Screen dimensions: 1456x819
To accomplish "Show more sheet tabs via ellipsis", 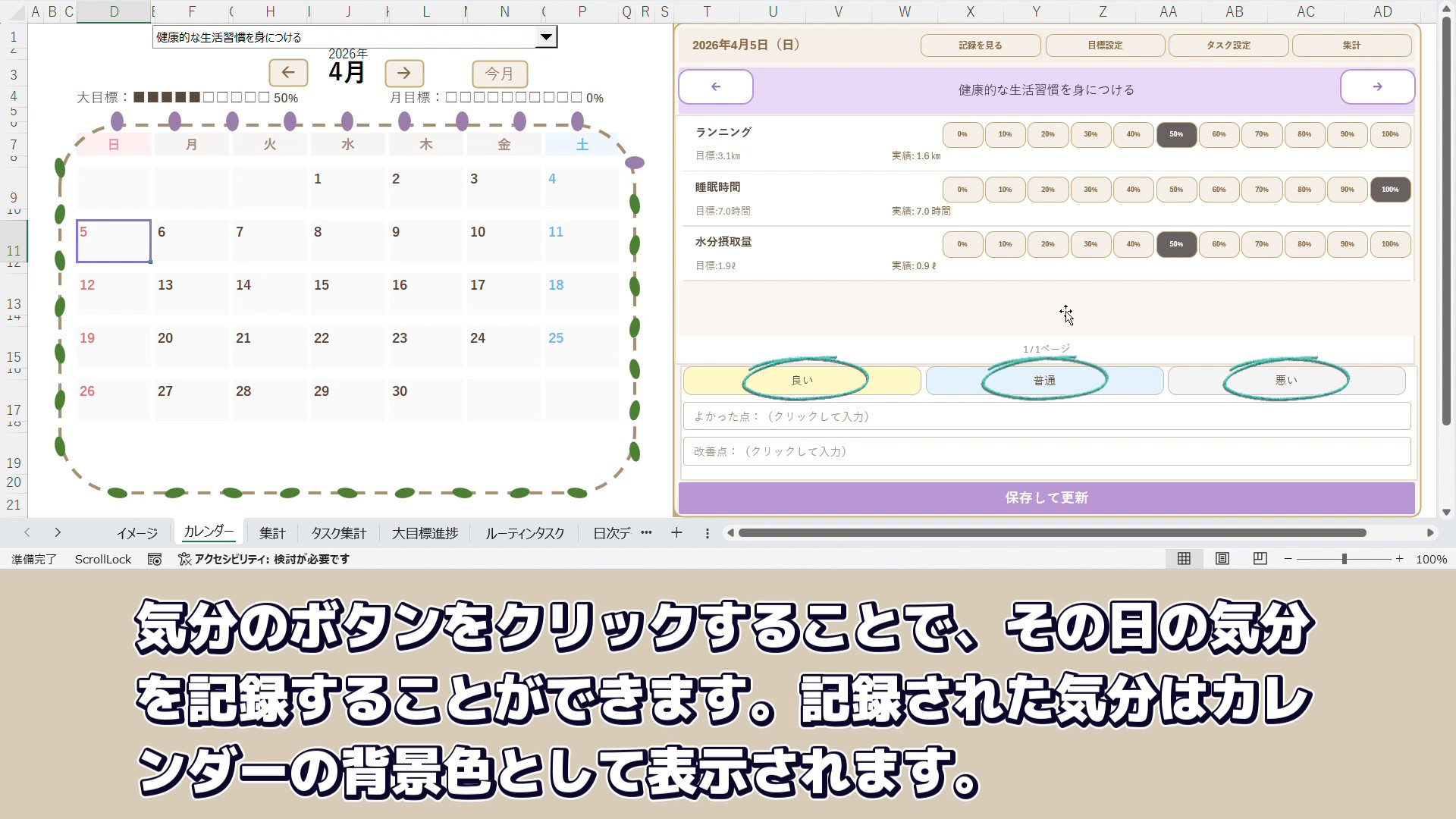I will coord(646,533).
